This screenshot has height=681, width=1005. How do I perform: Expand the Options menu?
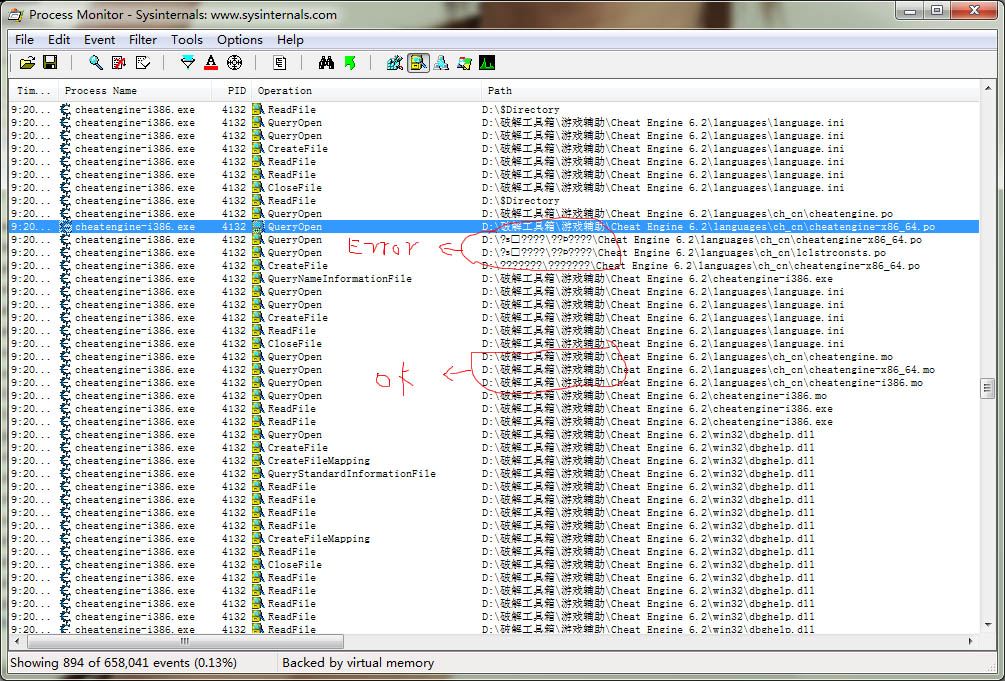click(x=239, y=40)
